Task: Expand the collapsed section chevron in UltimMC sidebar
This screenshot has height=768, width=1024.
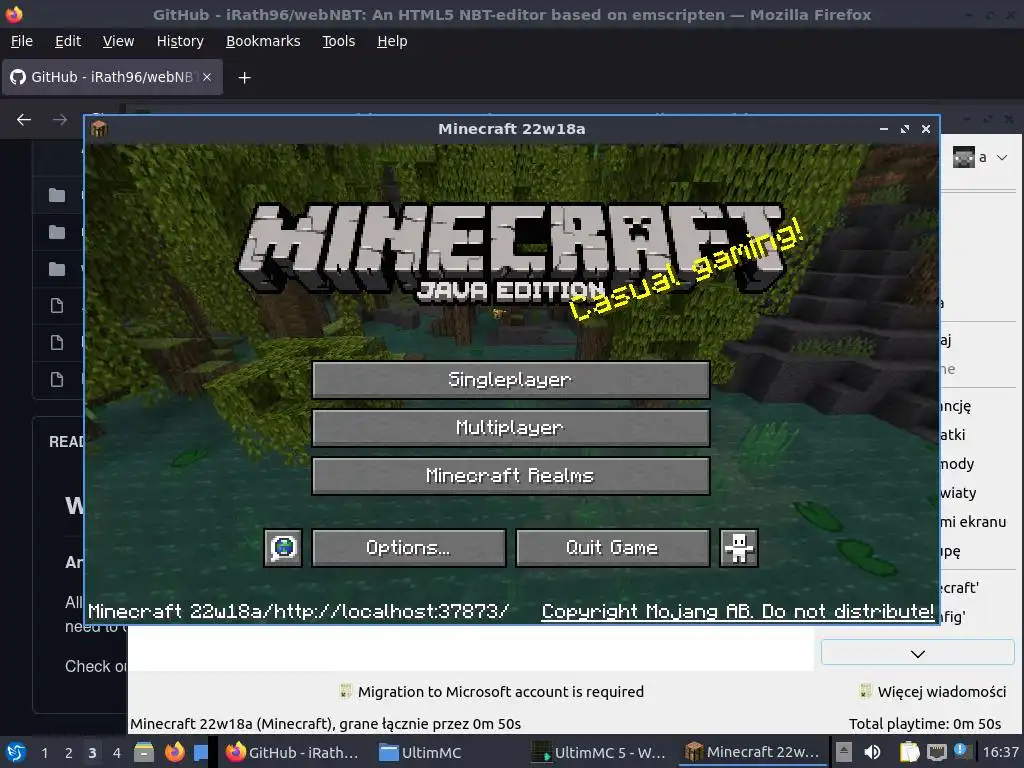Action: [918, 654]
